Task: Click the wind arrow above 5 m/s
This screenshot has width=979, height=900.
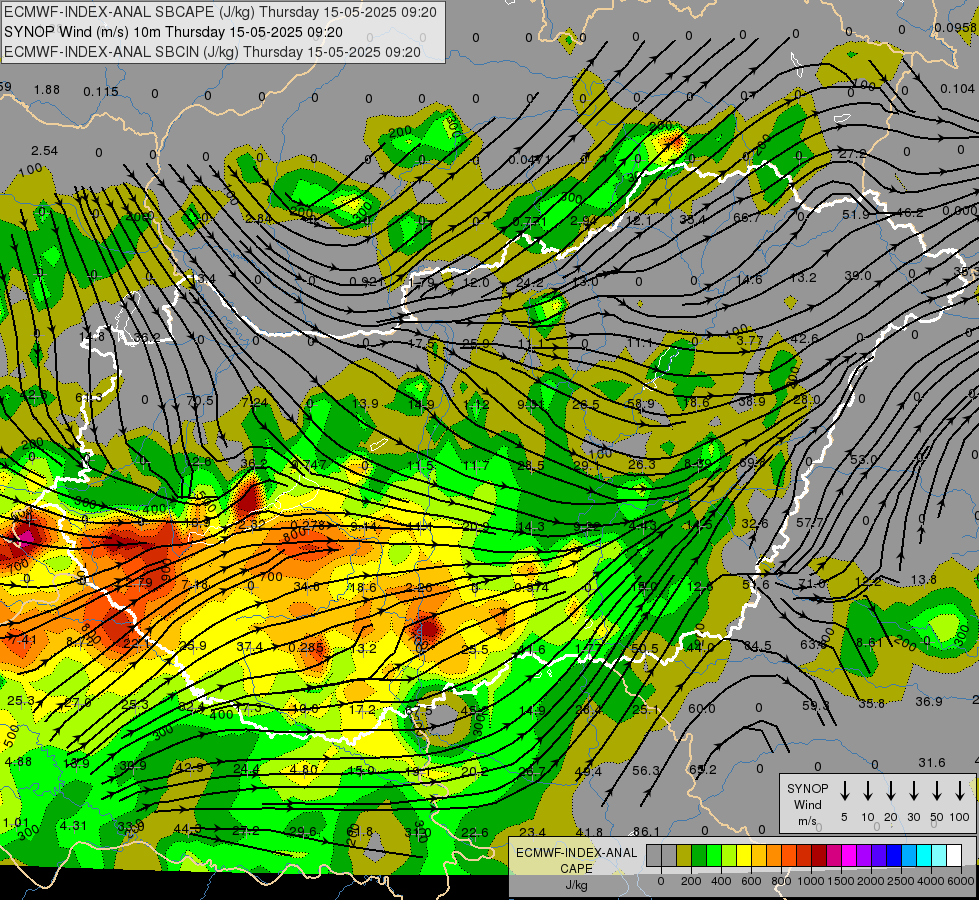Action: (845, 791)
